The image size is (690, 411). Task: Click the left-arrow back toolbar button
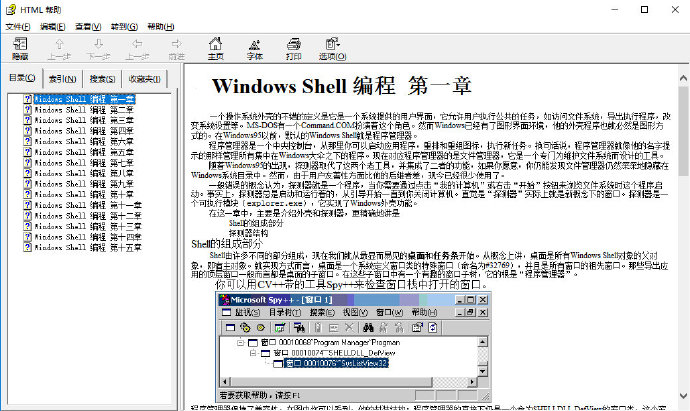tap(137, 48)
